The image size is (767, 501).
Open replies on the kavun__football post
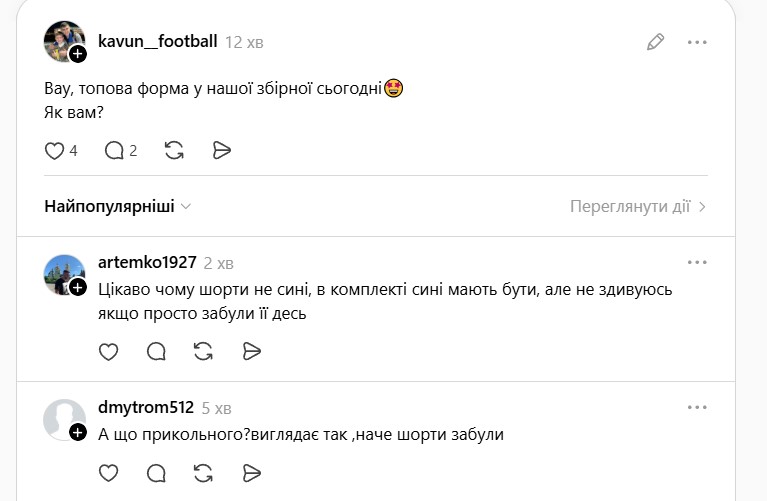tap(114, 150)
